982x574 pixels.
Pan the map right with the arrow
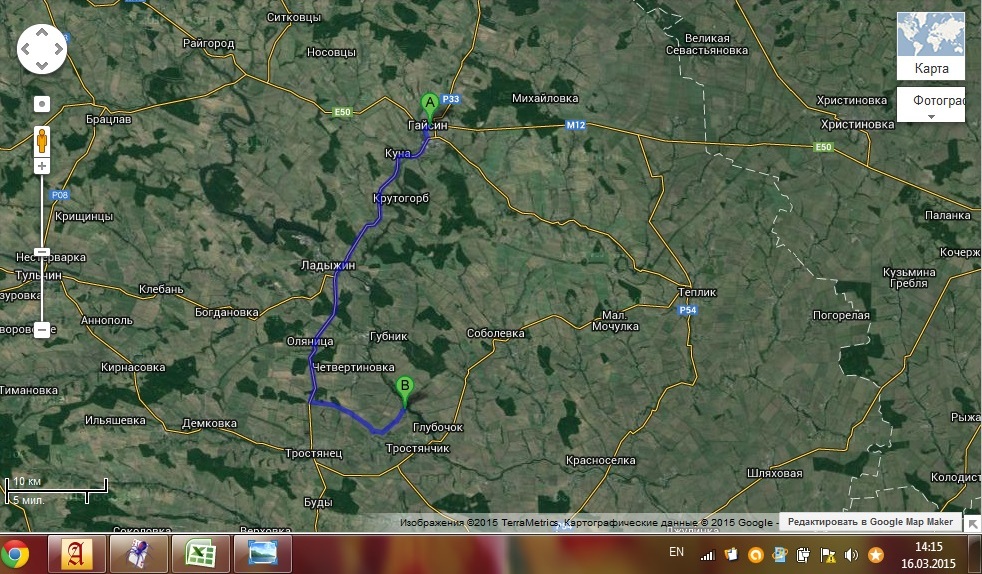click(x=57, y=49)
